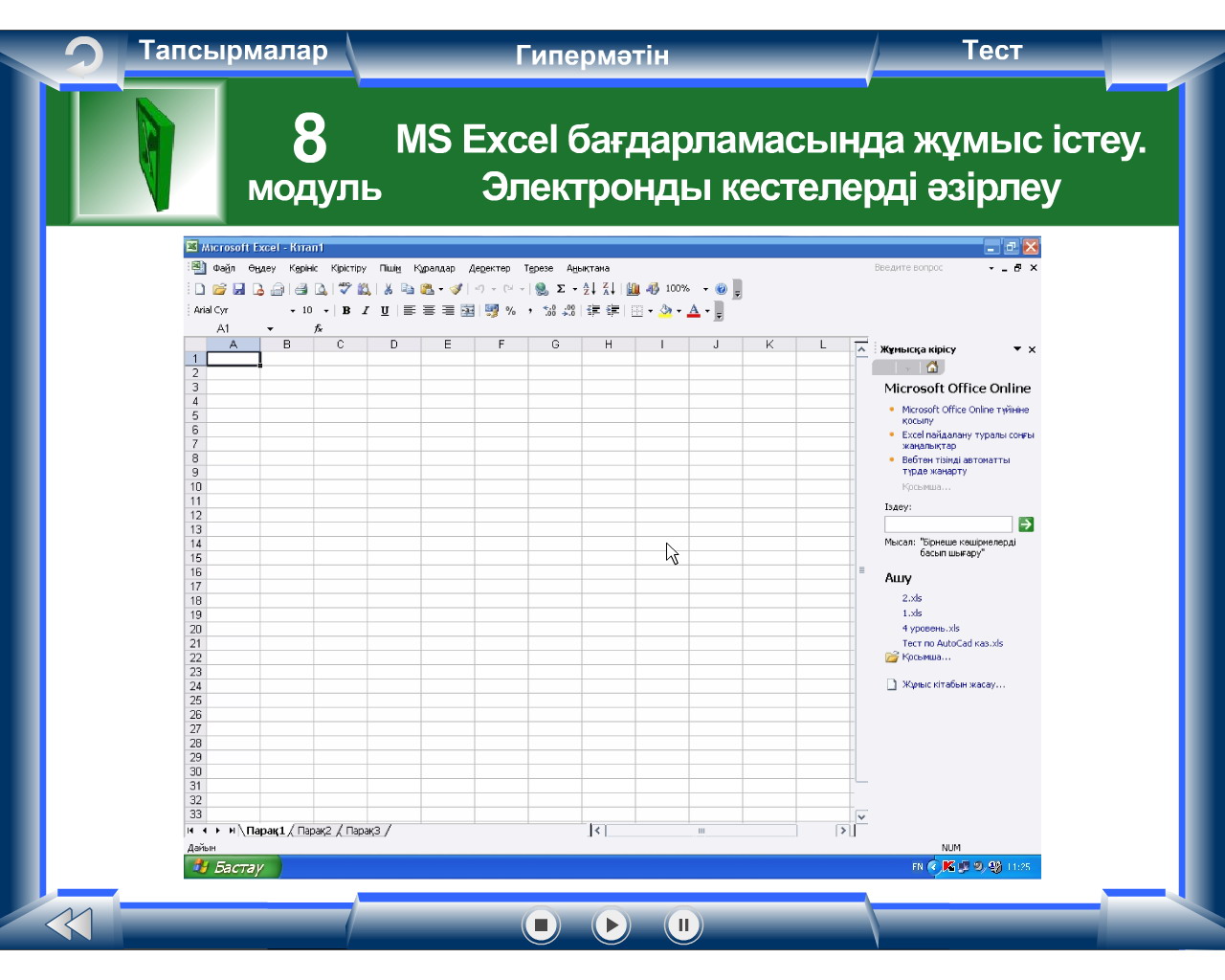Increase decimal places
The height and width of the screenshot is (980, 1225).
(549, 310)
